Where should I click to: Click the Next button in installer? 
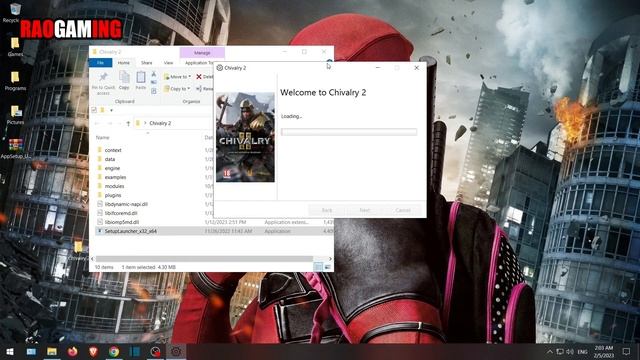click(364, 210)
